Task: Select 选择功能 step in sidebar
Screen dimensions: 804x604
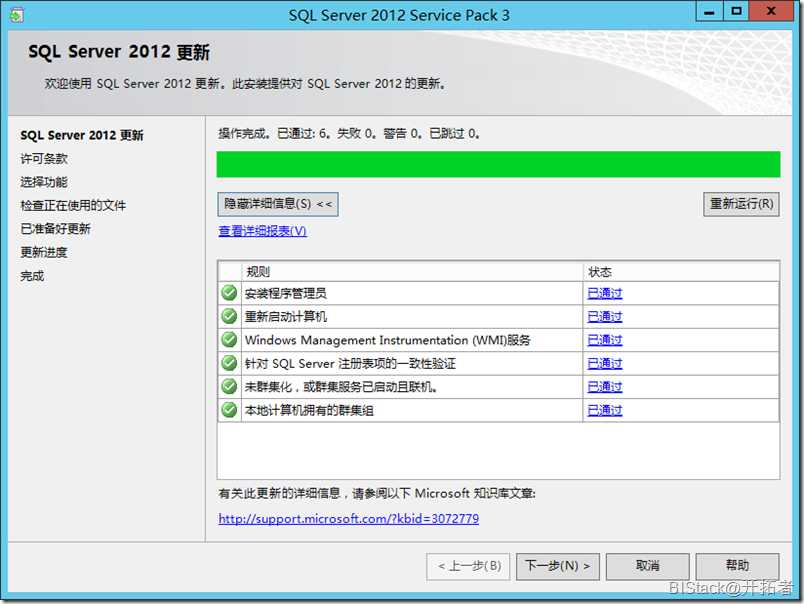Action: (44, 182)
